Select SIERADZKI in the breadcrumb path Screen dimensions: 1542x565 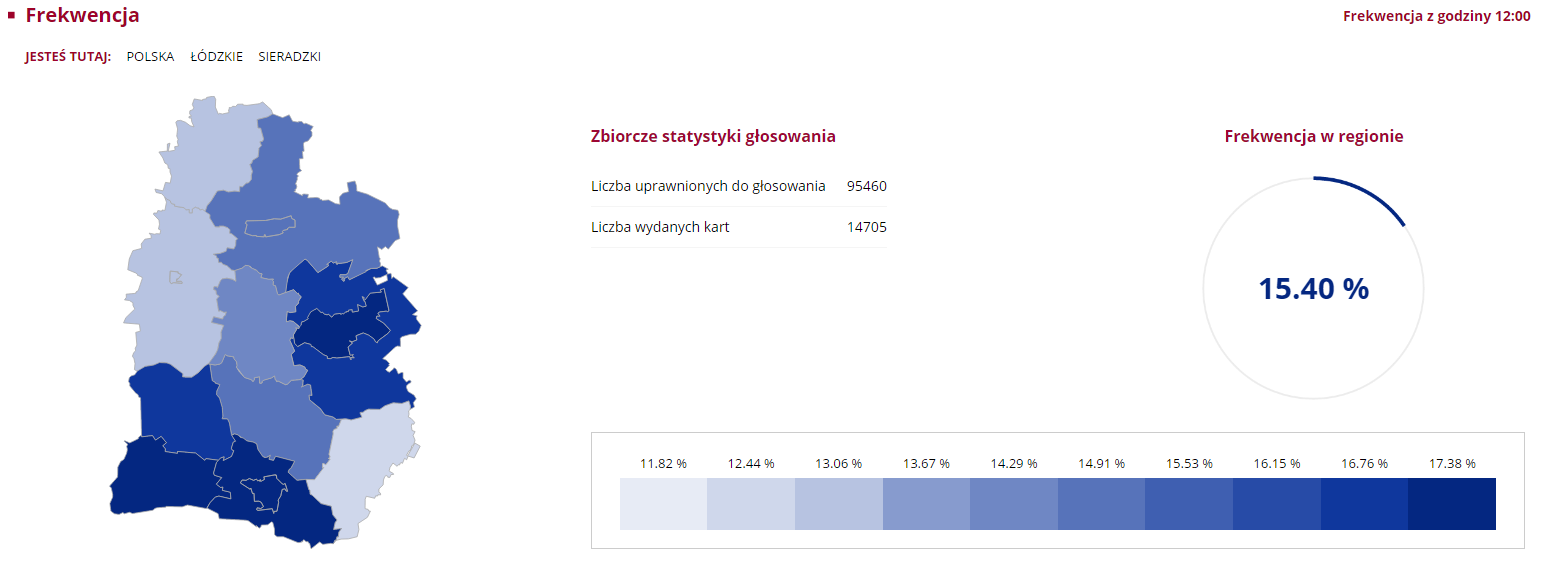click(289, 57)
